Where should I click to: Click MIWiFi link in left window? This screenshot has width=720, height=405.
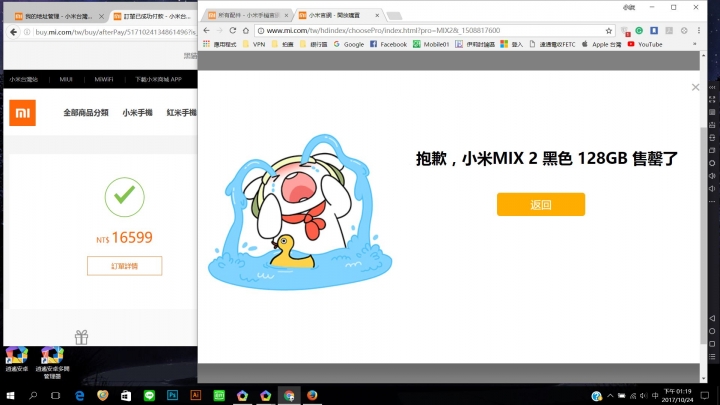pyautogui.click(x=104, y=79)
